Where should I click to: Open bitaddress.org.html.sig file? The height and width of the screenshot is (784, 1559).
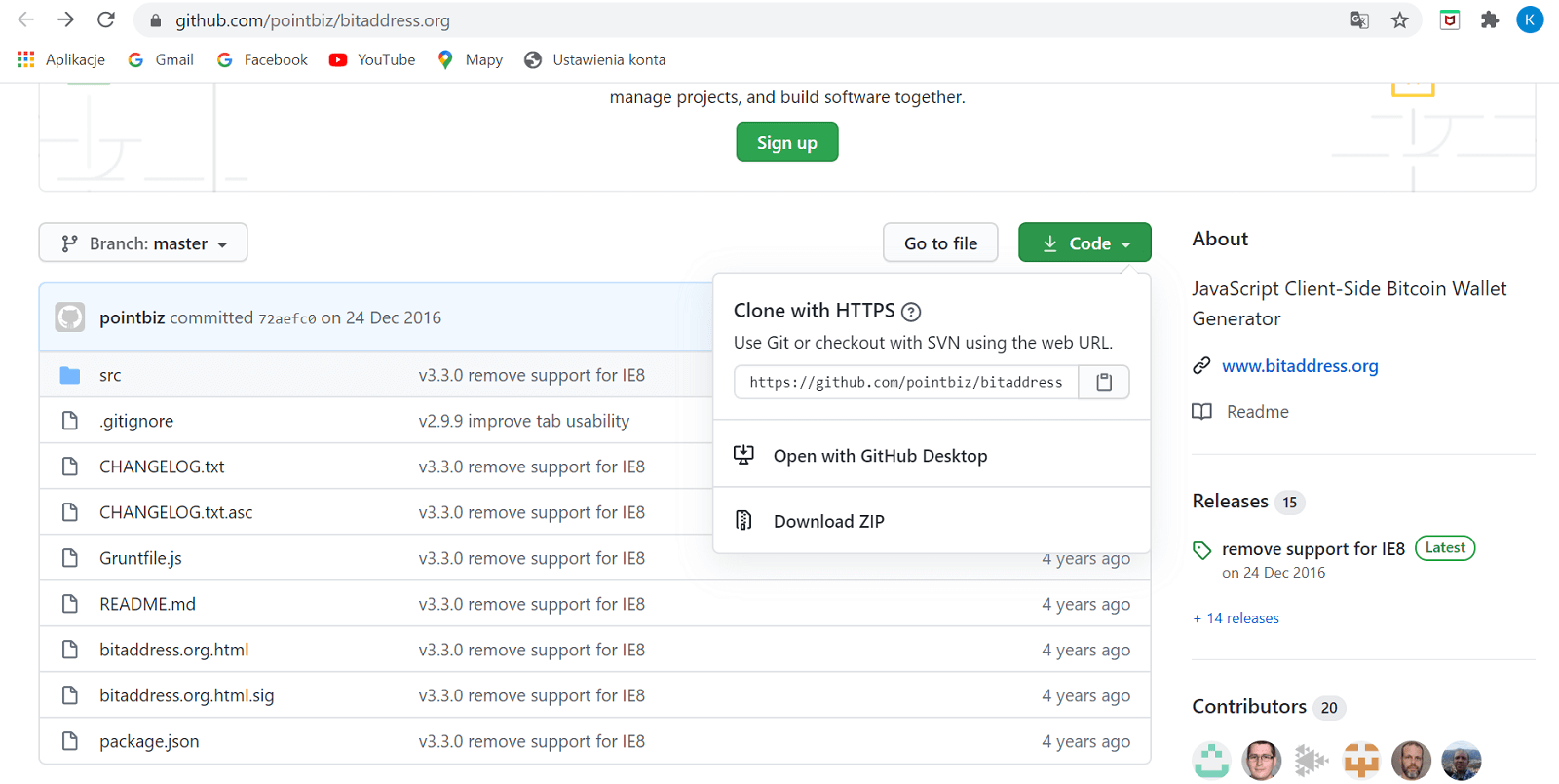[186, 695]
